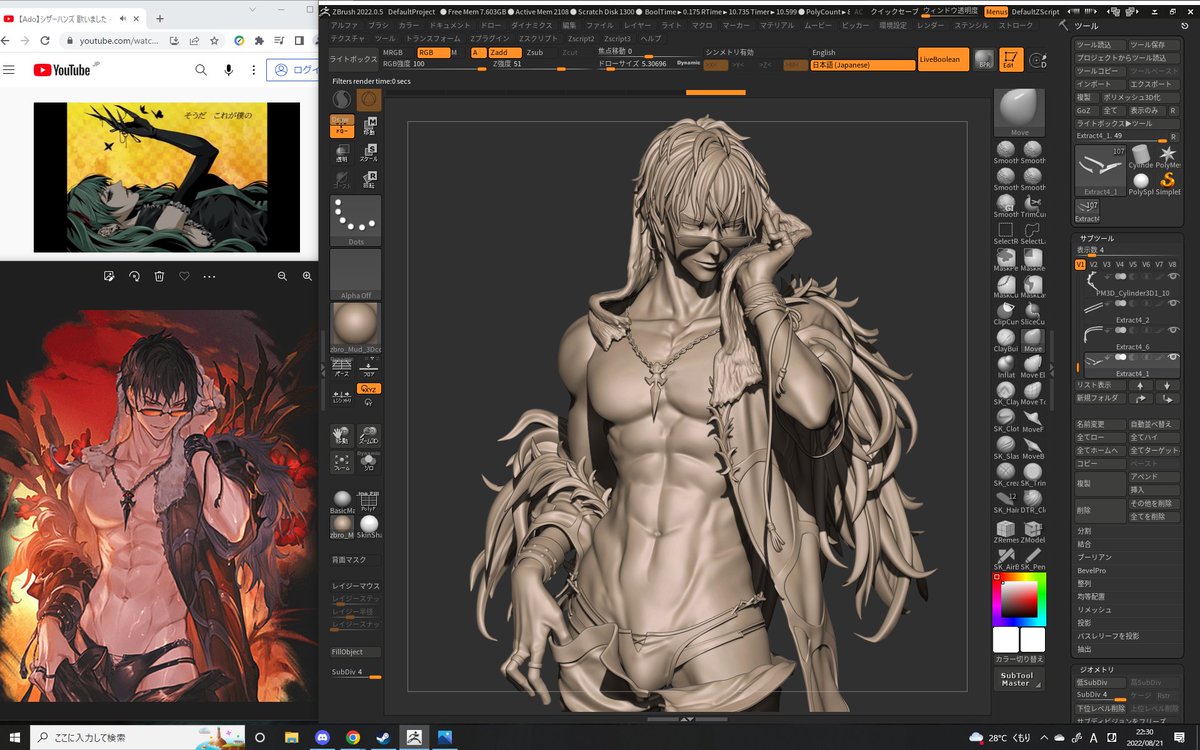This screenshot has height=750, width=1200.
Task: Open the ストローク menu
Action: 1016,24
